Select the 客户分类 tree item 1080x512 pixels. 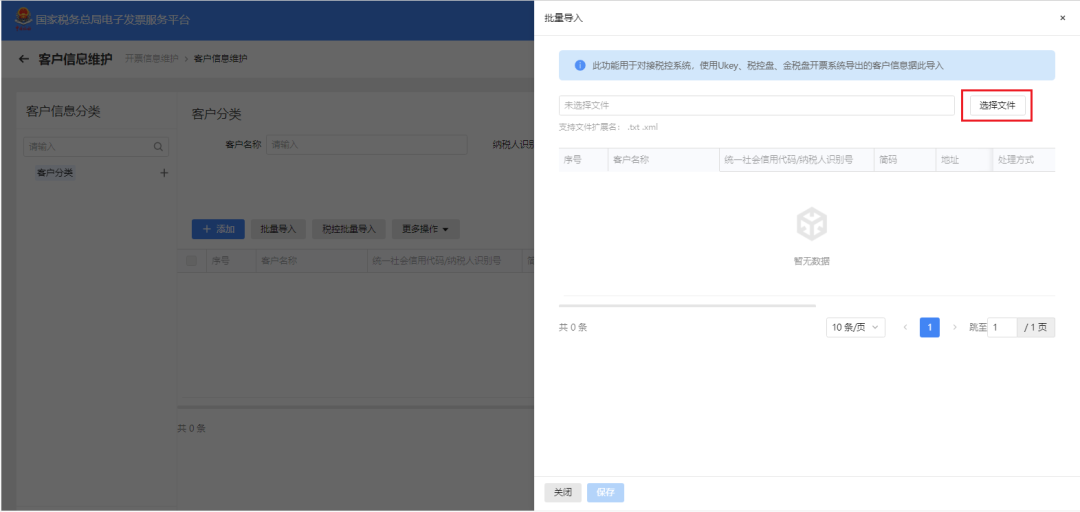coord(55,173)
